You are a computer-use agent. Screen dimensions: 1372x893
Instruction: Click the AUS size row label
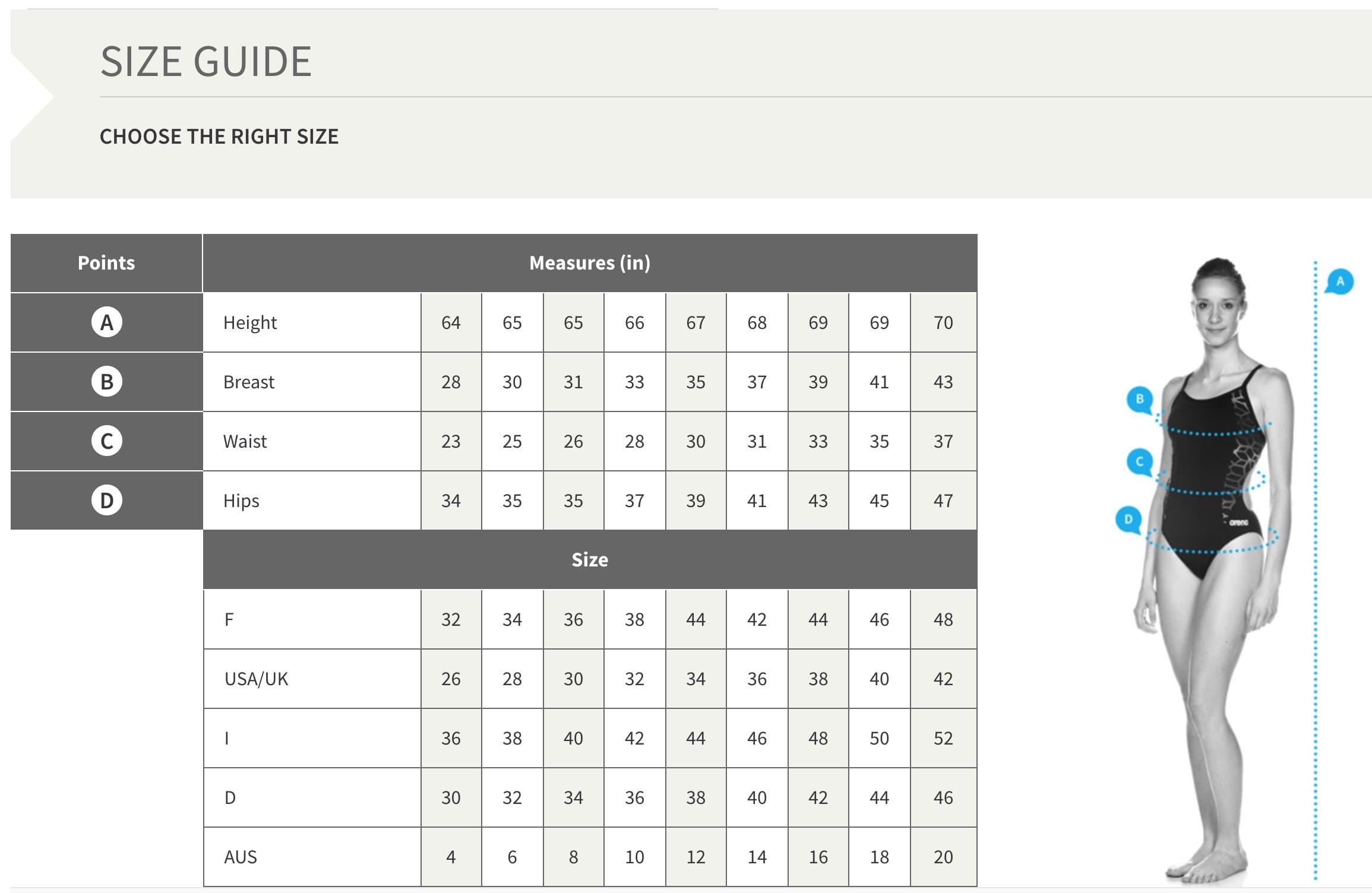[241, 857]
